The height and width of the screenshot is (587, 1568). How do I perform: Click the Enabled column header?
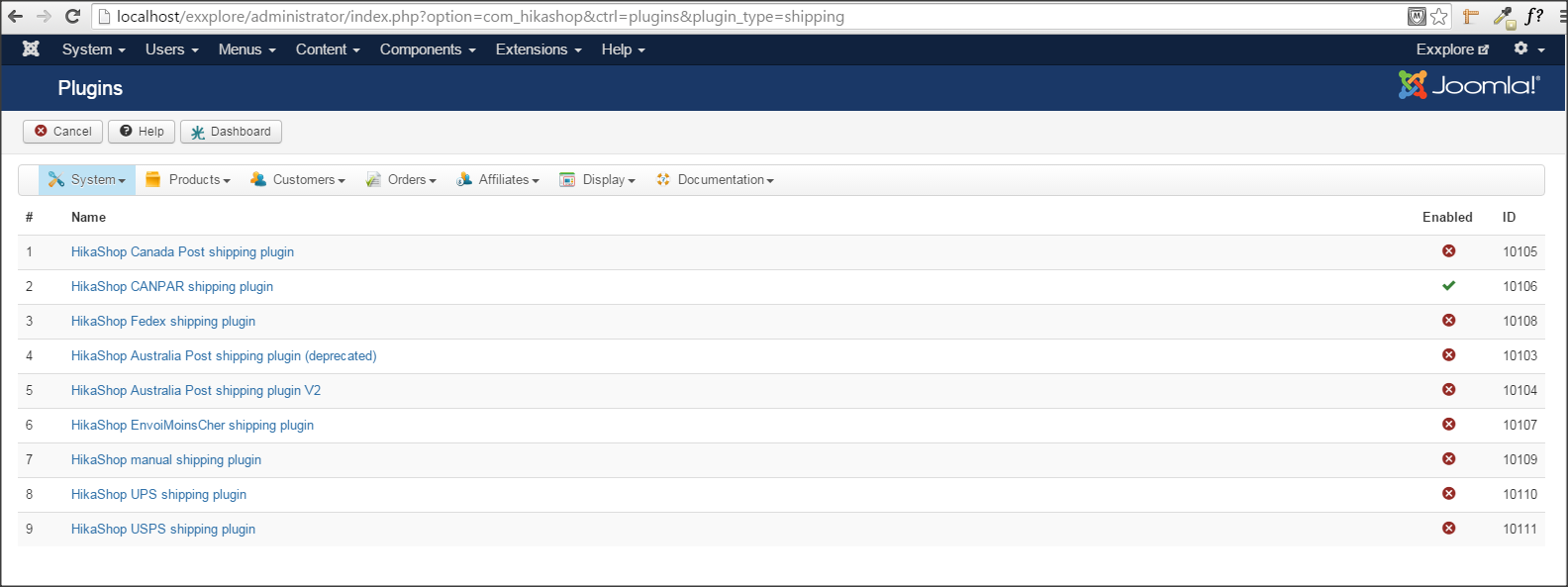point(1447,217)
